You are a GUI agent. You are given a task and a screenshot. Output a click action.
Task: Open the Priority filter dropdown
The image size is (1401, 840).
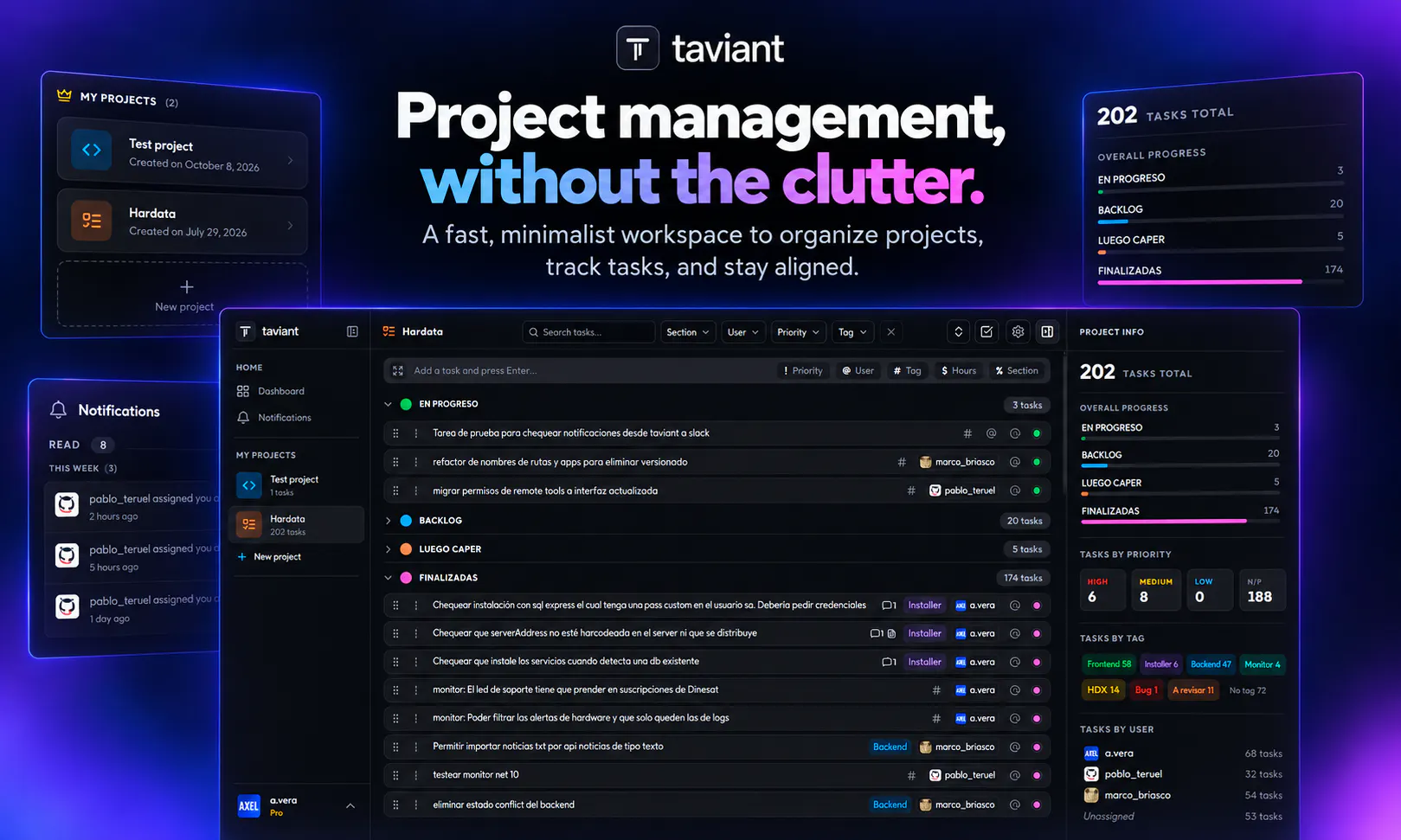point(798,332)
